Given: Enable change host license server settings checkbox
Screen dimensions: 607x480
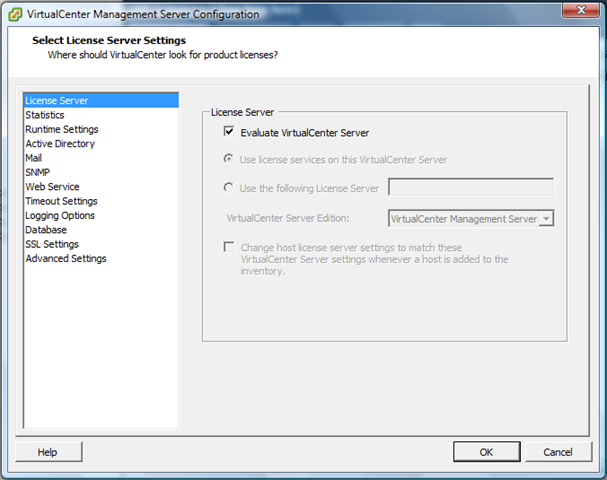Looking at the screenshot, I should pos(230,247).
